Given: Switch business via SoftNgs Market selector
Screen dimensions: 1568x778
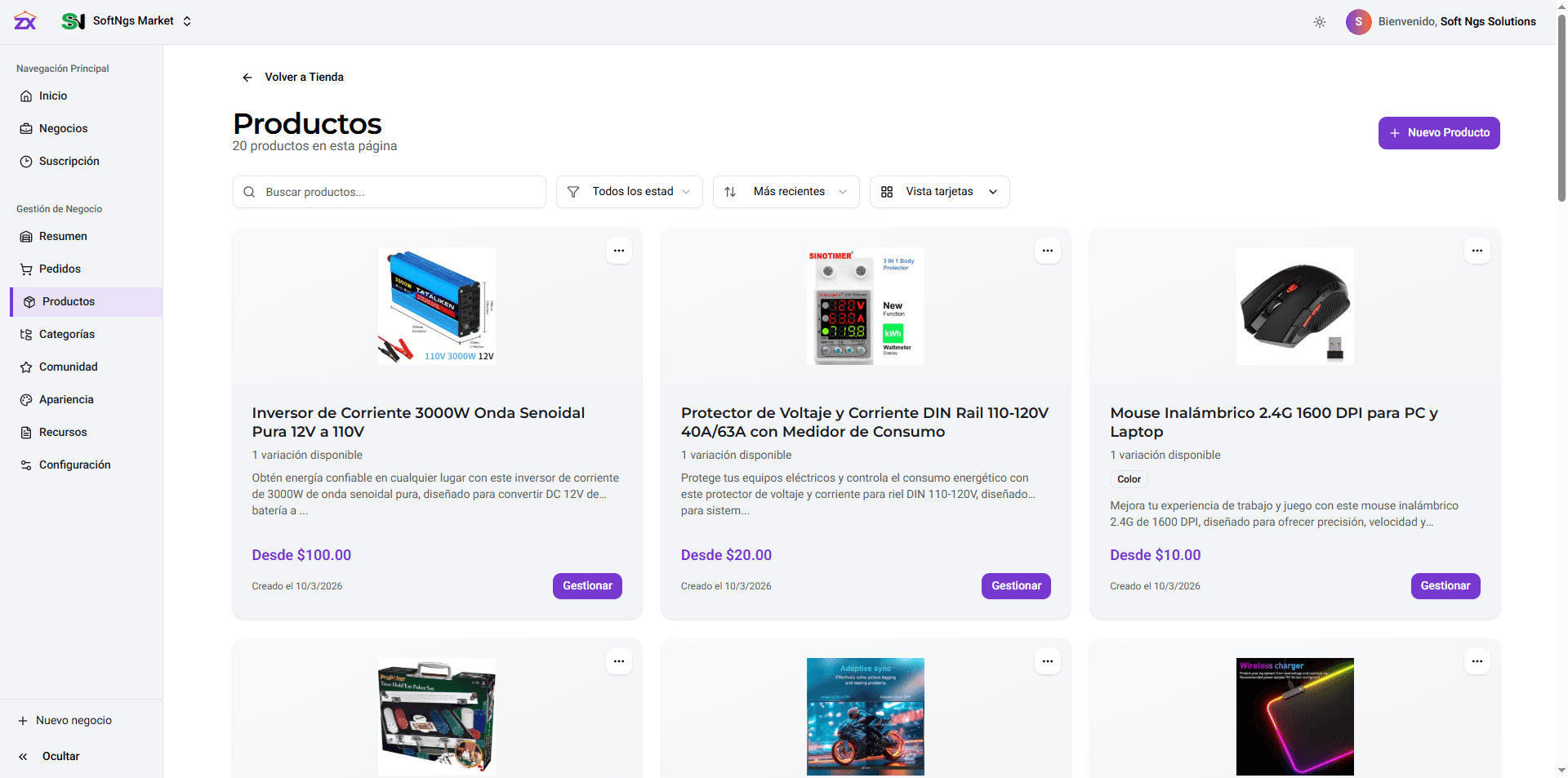Looking at the screenshot, I should pos(133,20).
